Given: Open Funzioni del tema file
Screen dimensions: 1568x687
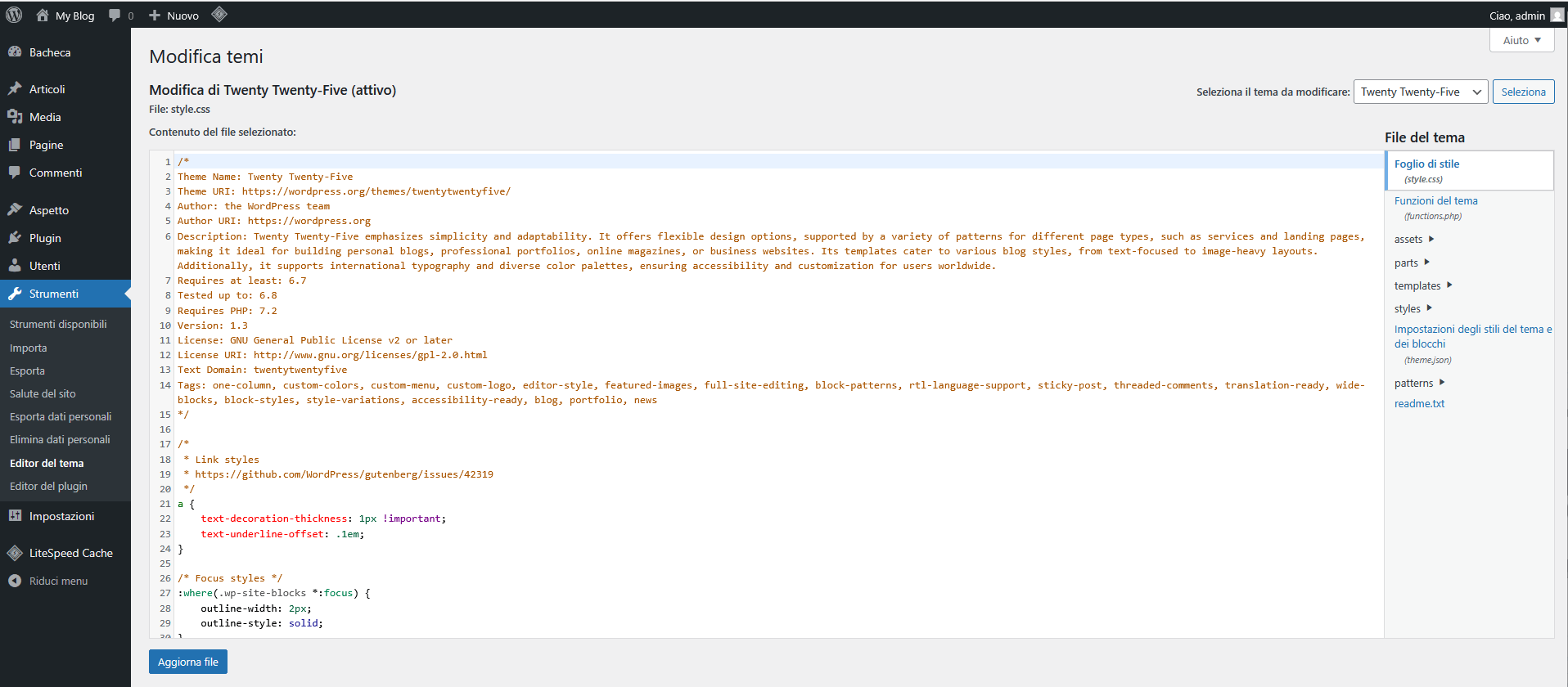Looking at the screenshot, I should pyautogui.click(x=1435, y=200).
